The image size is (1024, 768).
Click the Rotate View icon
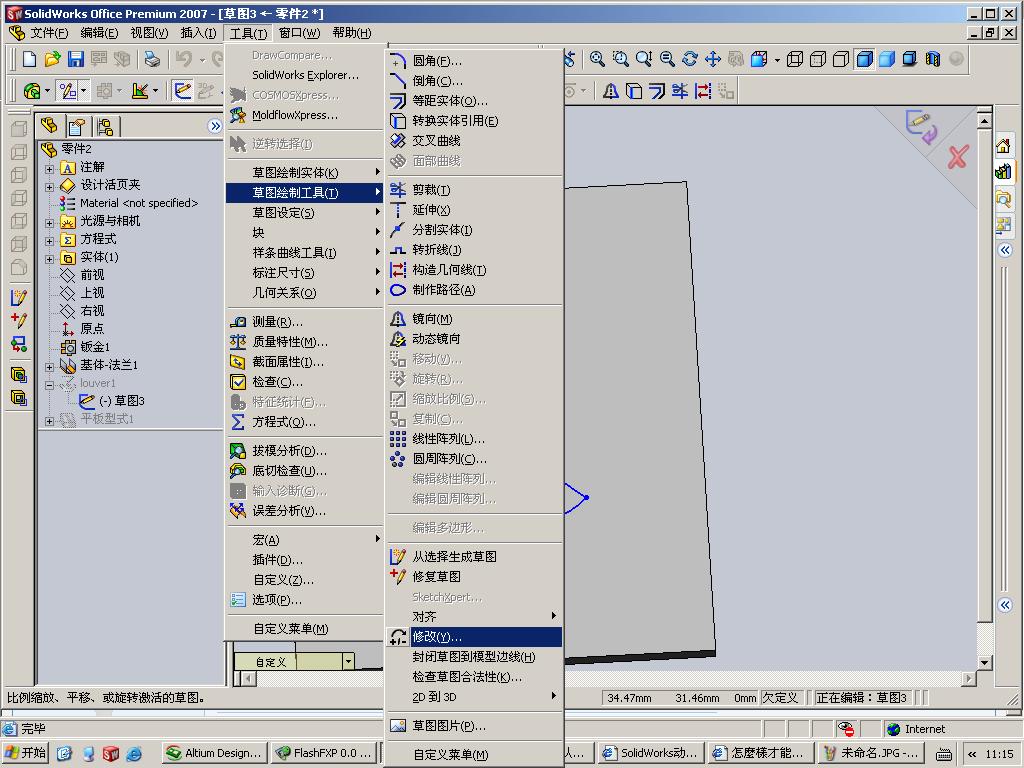pyautogui.click(x=690, y=59)
